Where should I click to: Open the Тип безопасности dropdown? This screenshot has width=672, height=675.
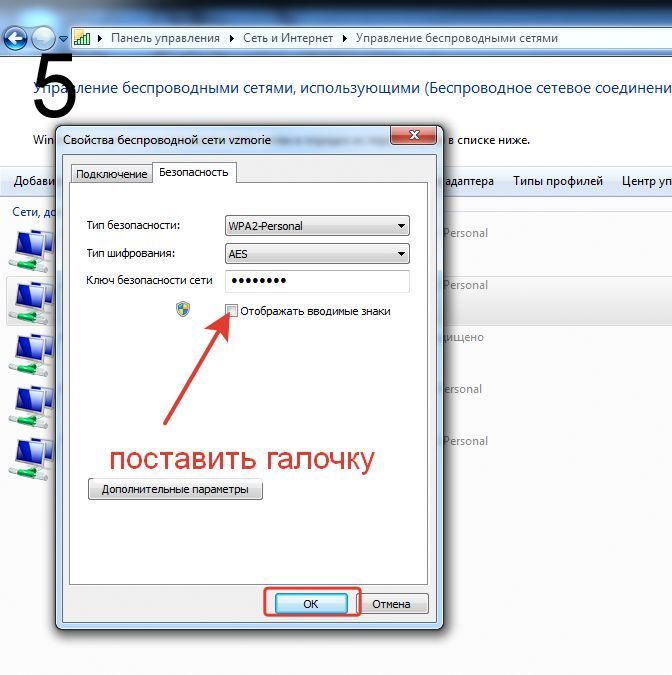pyautogui.click(x=317, y=226)
